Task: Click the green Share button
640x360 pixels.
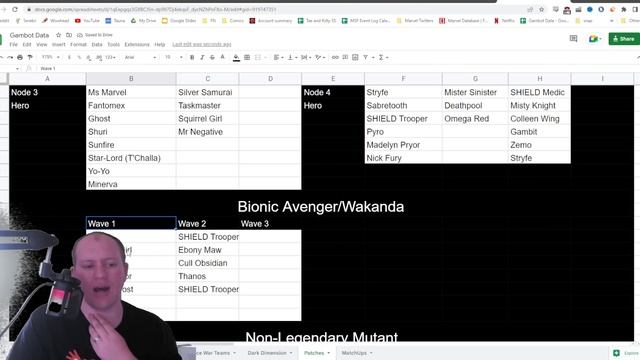Action: pyautogui.click(x=624, y=39)
